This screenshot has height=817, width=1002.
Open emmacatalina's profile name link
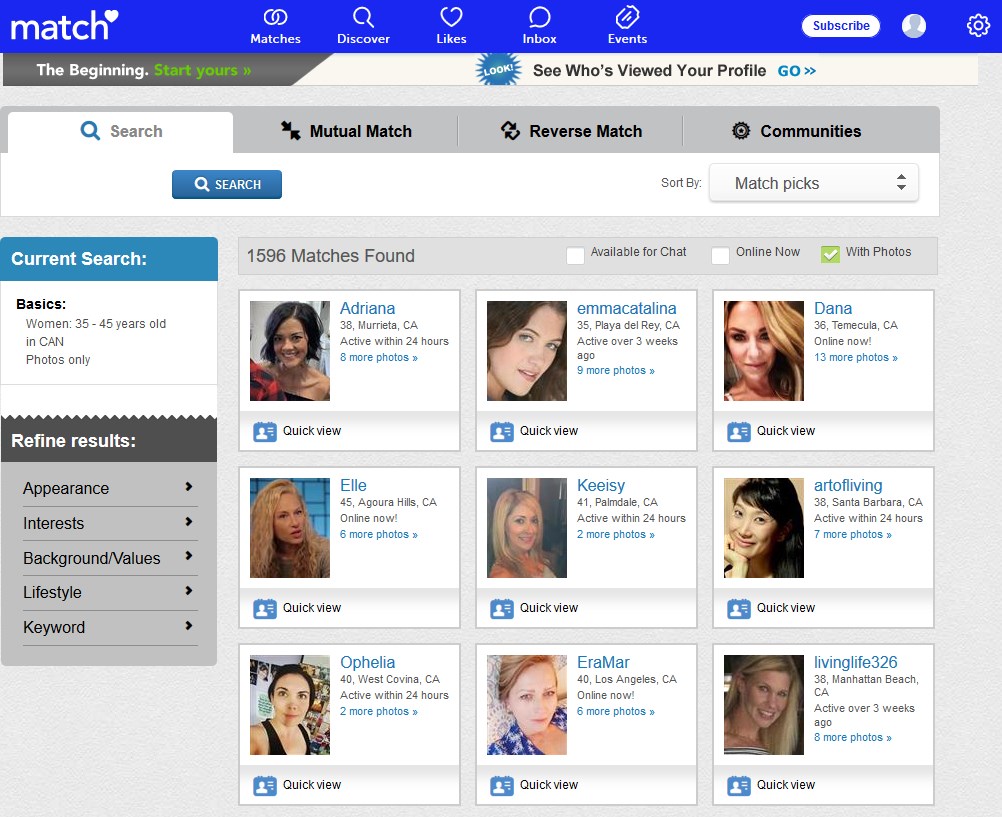(x=626, y=308)
